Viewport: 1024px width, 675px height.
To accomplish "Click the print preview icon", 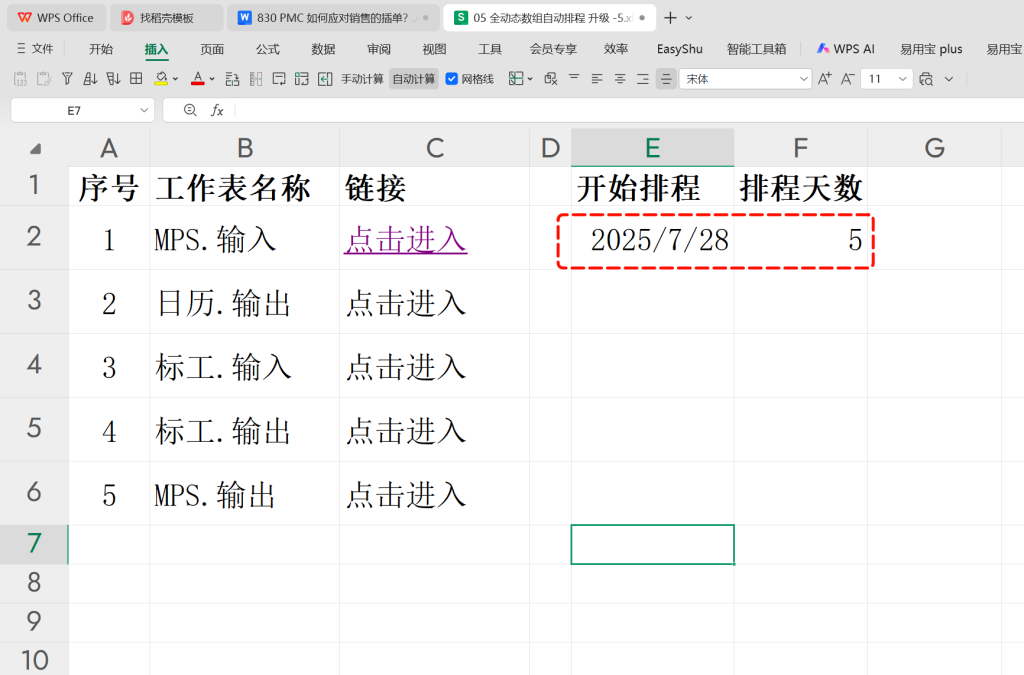I will [x=925, y=79].
